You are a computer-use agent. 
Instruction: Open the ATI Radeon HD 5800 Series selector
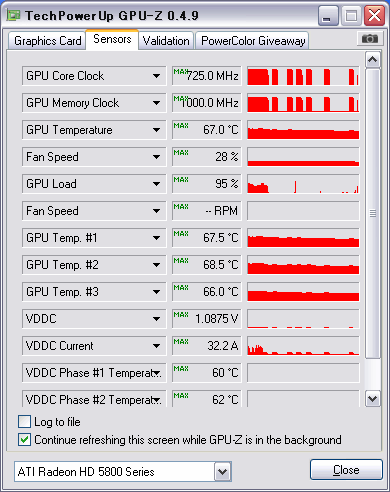(x=123, y=472)
